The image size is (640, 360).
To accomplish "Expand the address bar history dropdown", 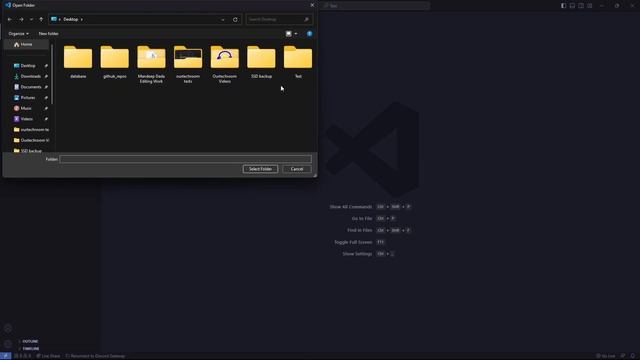I will tap(223, 19).
